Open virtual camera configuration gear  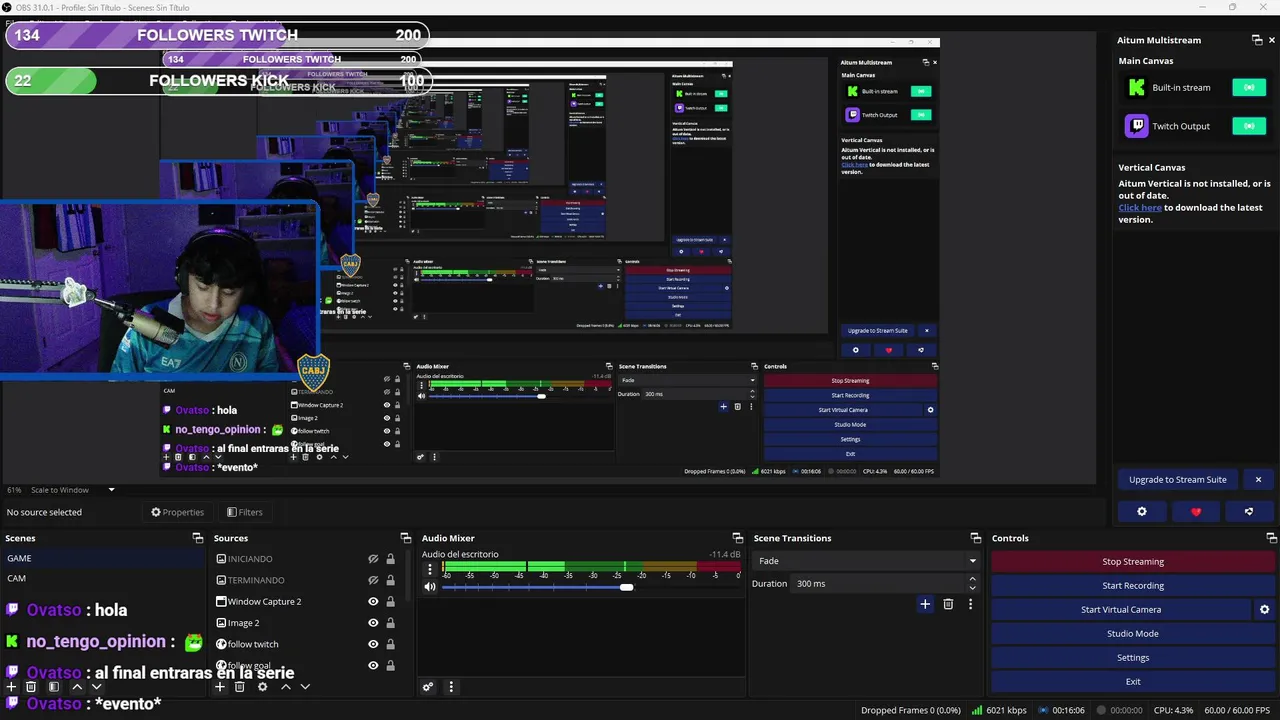(x=1264, y=609)
